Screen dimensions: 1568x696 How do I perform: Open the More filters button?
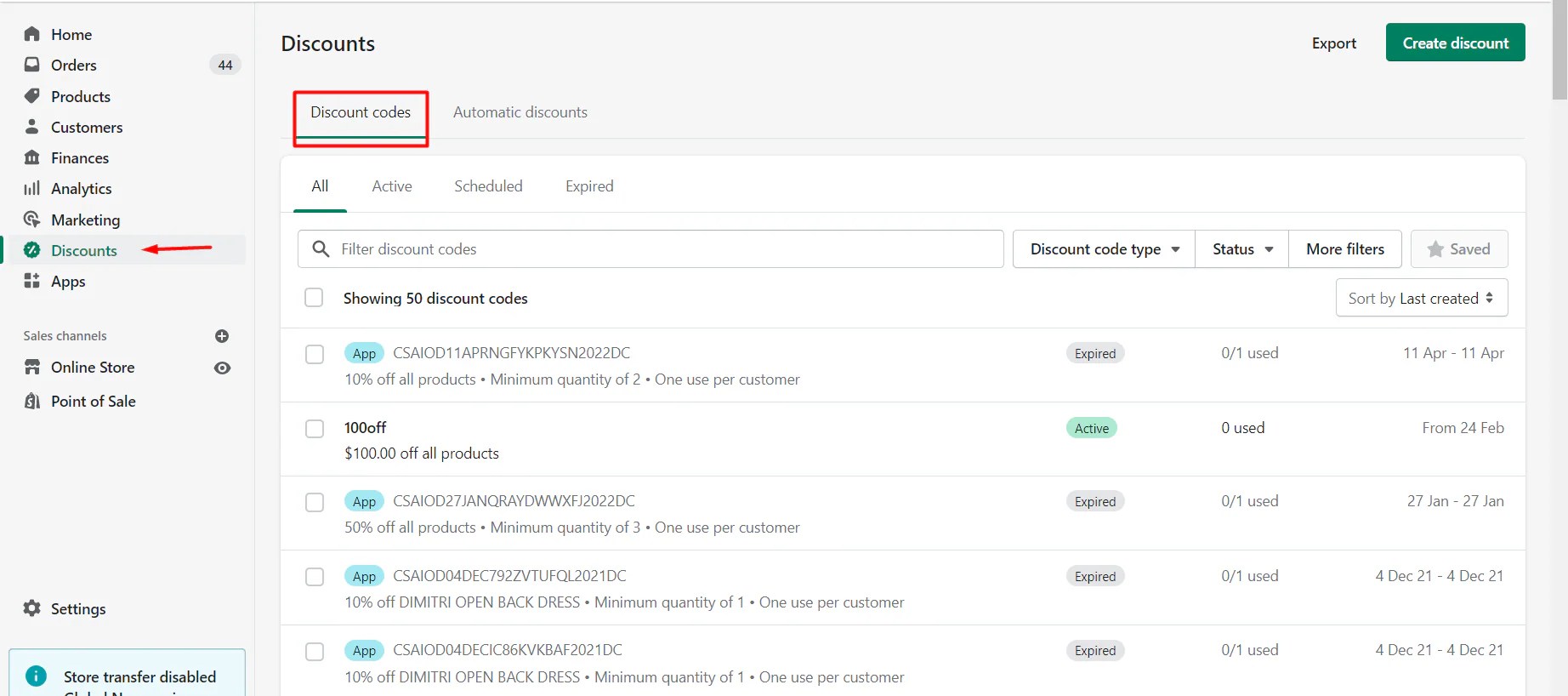pos(1345,249)
